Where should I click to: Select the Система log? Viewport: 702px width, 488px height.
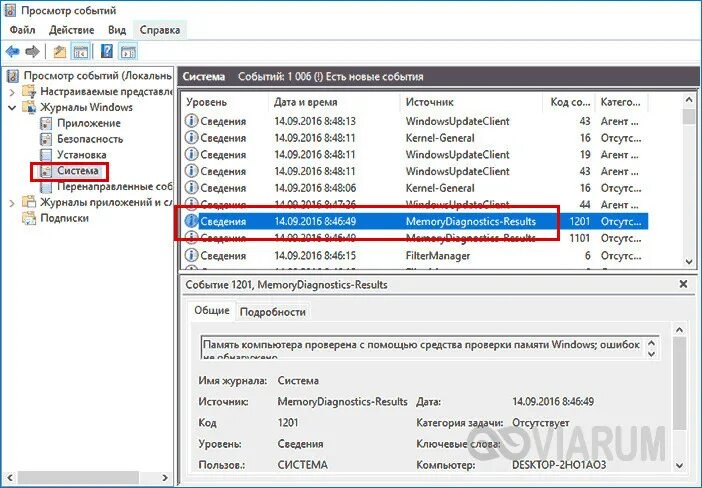click(77, 171)
